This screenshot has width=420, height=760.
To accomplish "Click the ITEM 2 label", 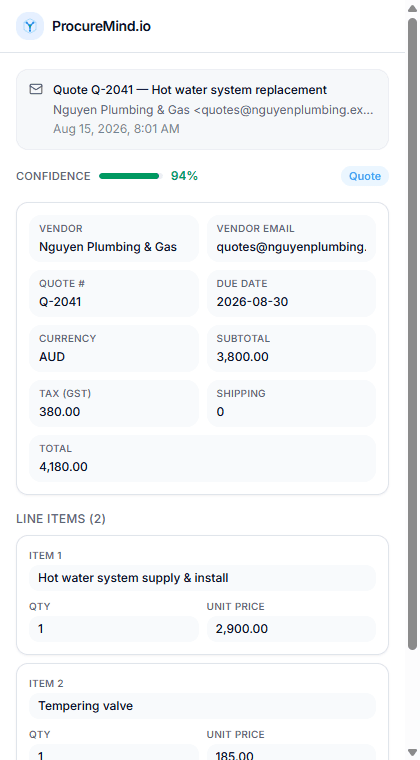I will [x=46, y=683].
